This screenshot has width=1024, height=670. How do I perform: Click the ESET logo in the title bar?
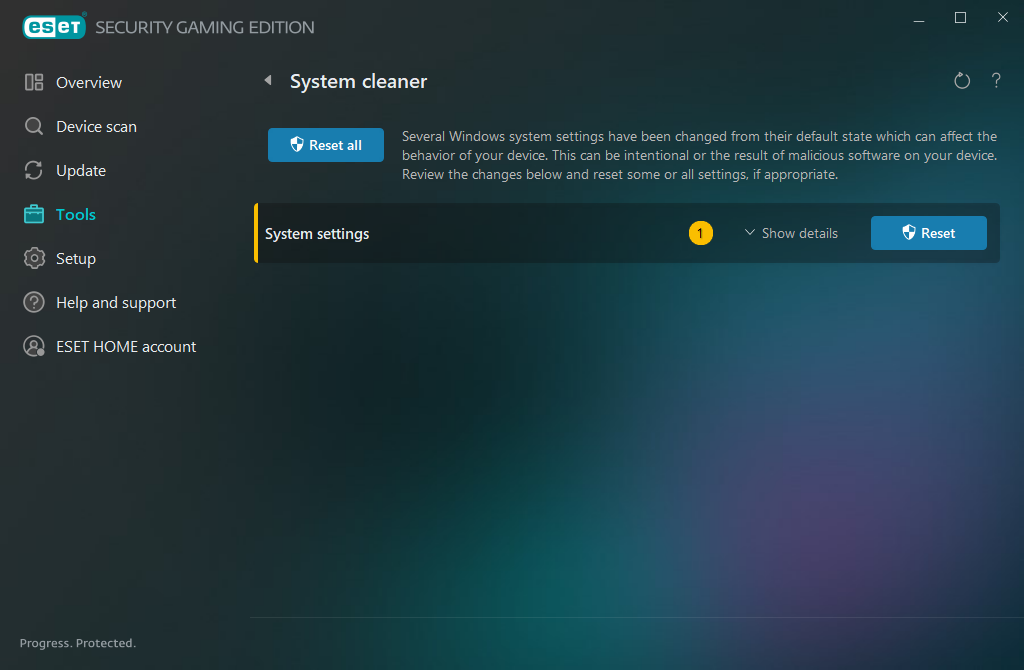pyautogui.click(x=54, y=27)
